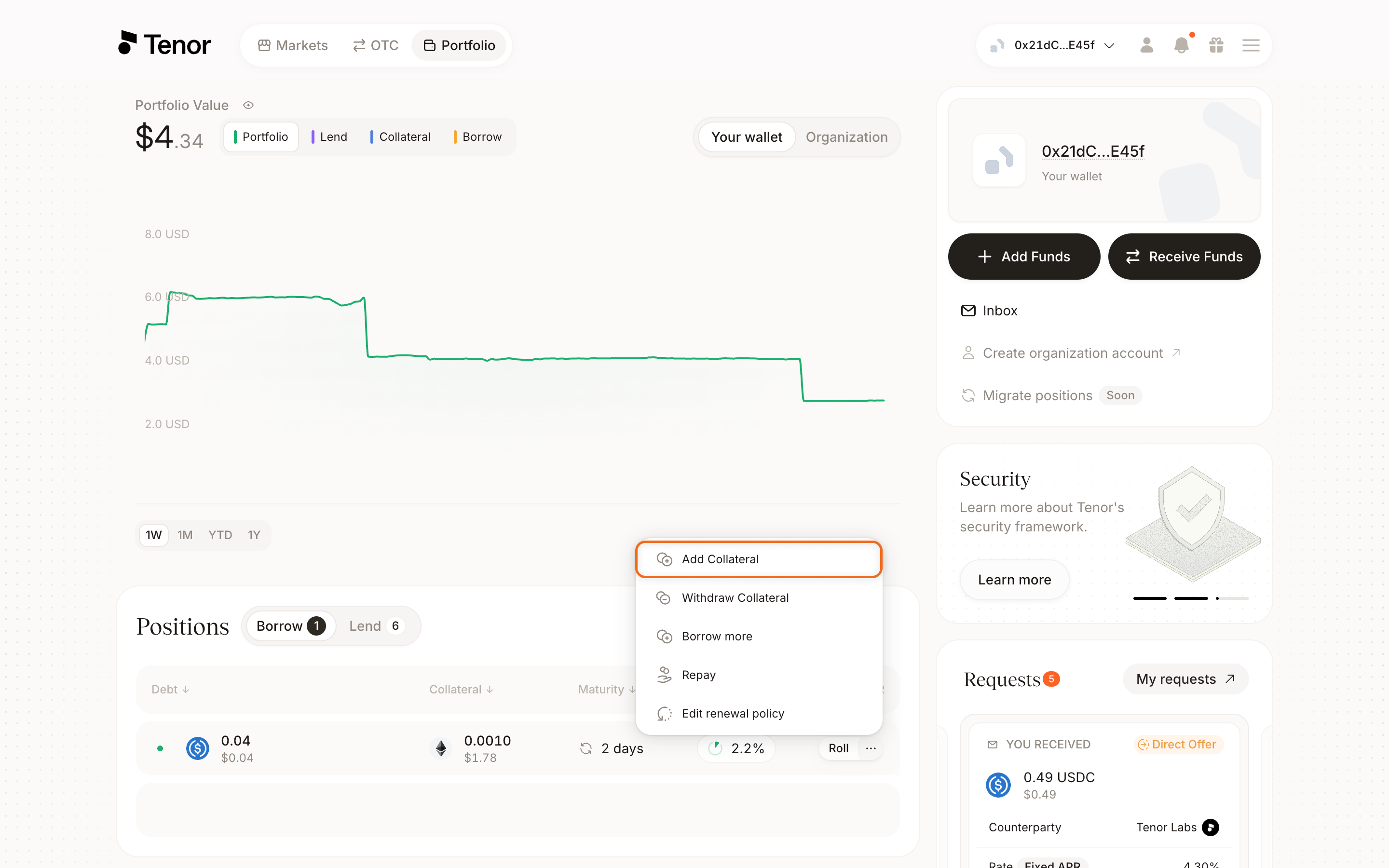Choose Add Collateral from the menu
1389x868 pixels.
tap(758, 559)
